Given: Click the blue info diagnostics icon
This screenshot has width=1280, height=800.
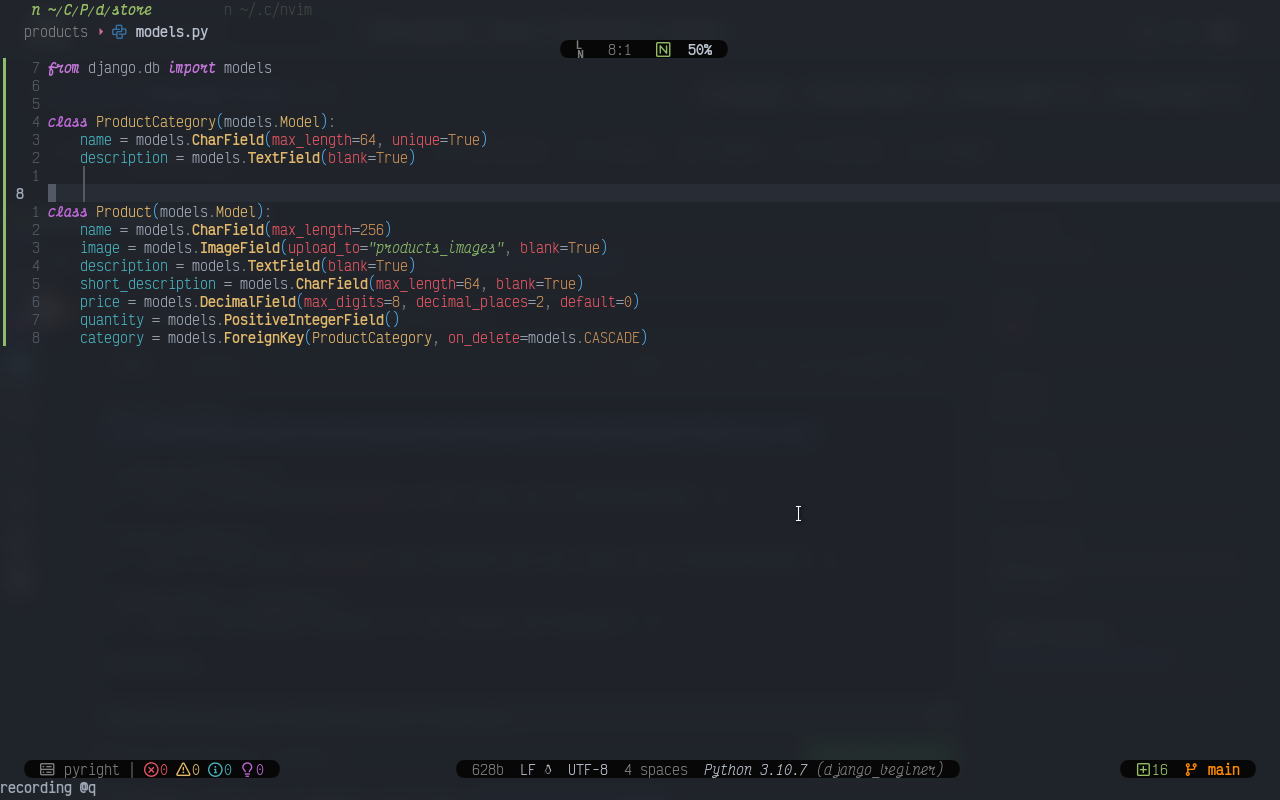Looking at the screenshot, I should pos(218,769).
